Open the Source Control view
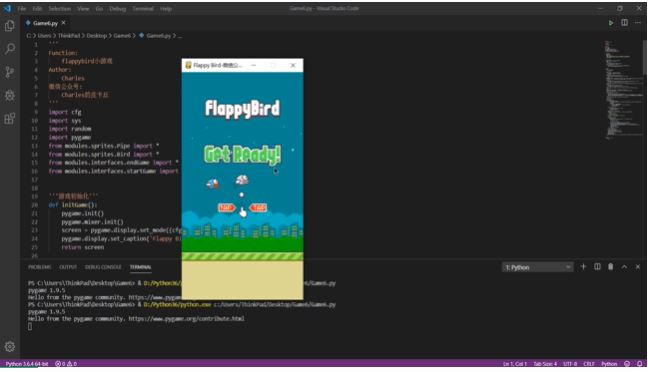 (10, 72)
